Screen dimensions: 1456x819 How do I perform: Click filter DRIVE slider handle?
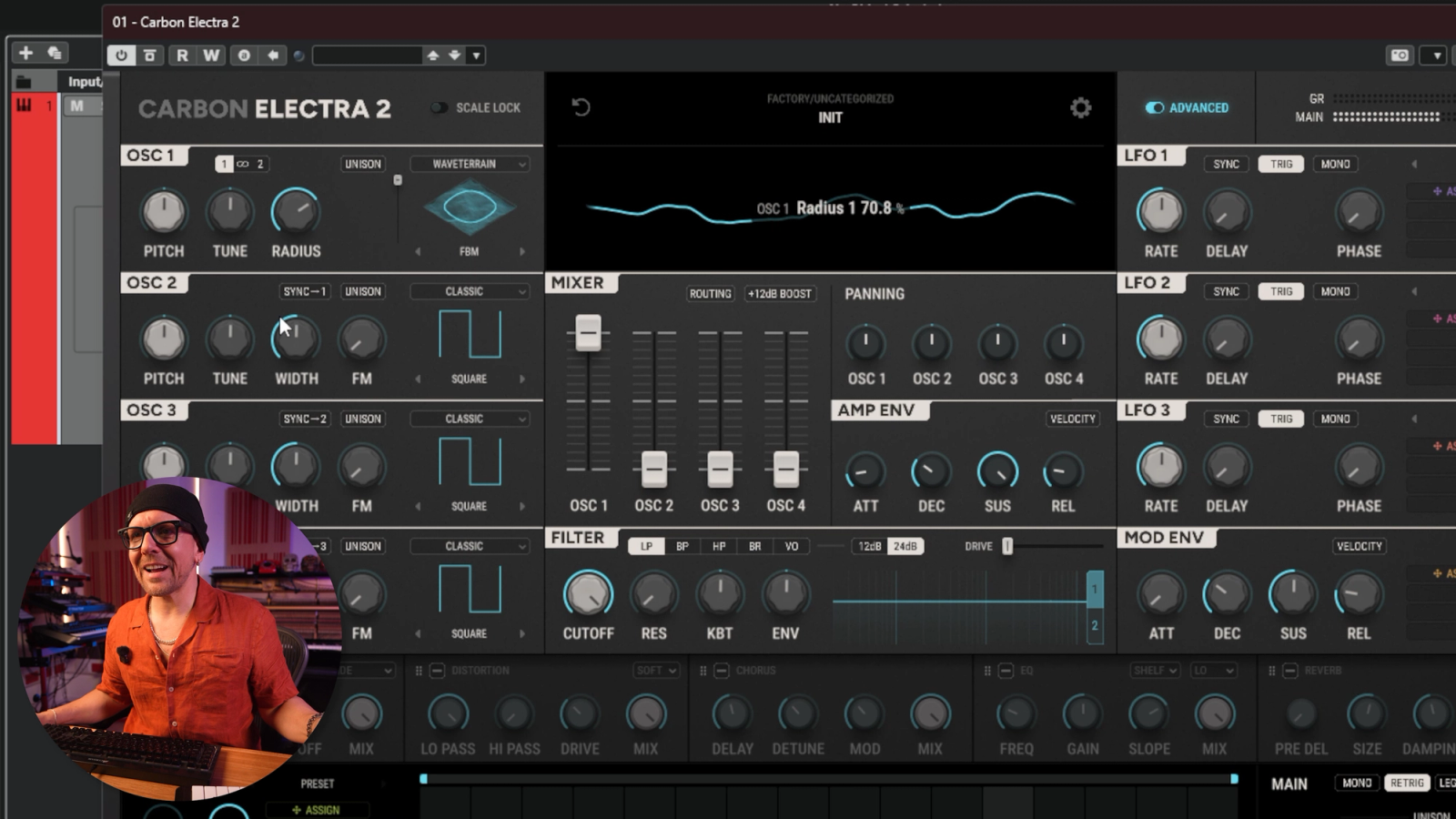1007,546
